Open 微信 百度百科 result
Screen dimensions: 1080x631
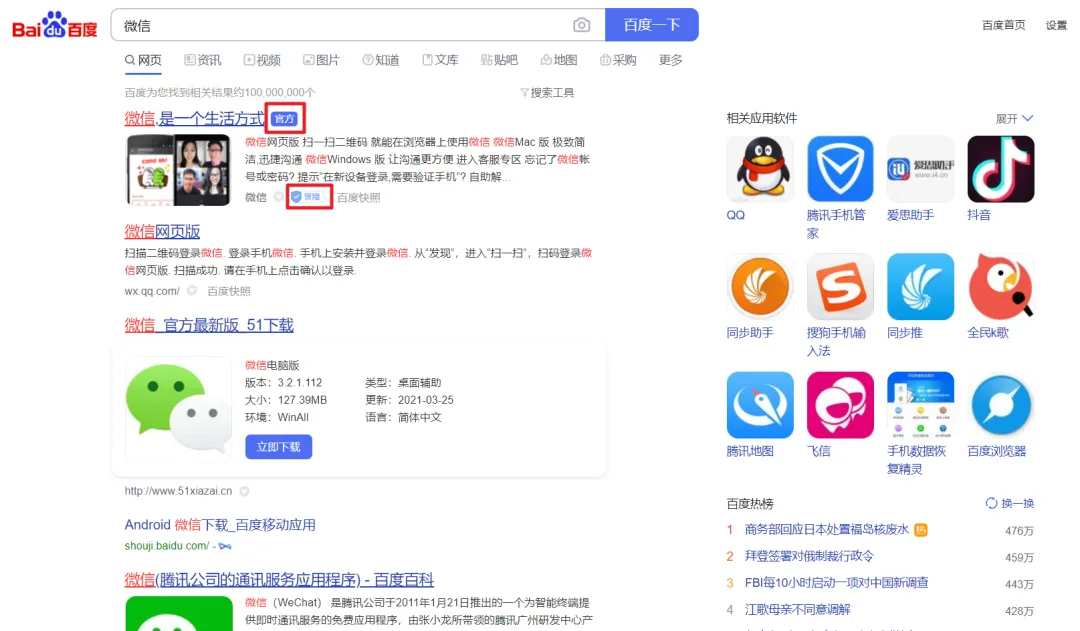point(279,580)
